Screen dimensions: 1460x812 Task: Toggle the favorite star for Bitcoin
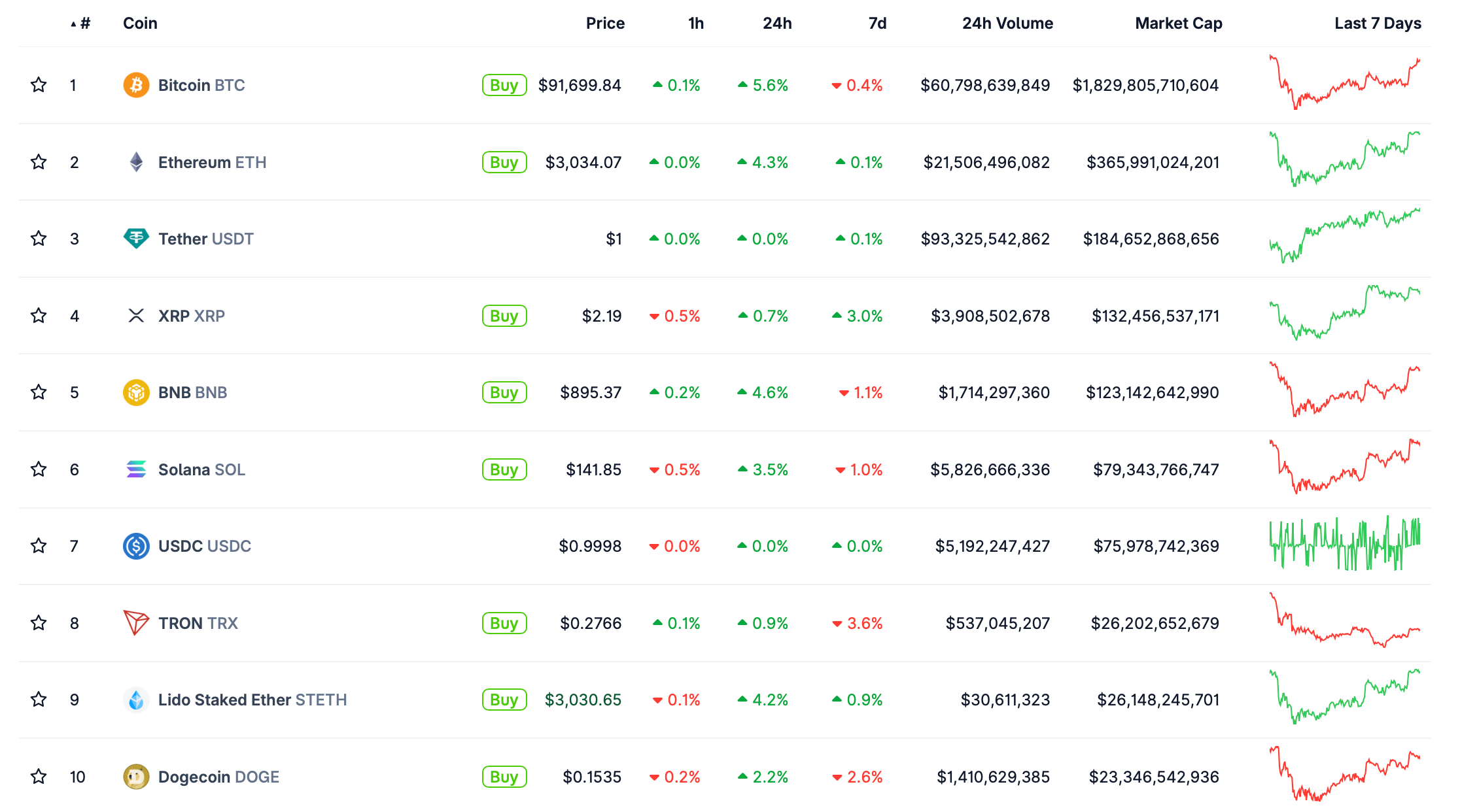pos(39,85)
